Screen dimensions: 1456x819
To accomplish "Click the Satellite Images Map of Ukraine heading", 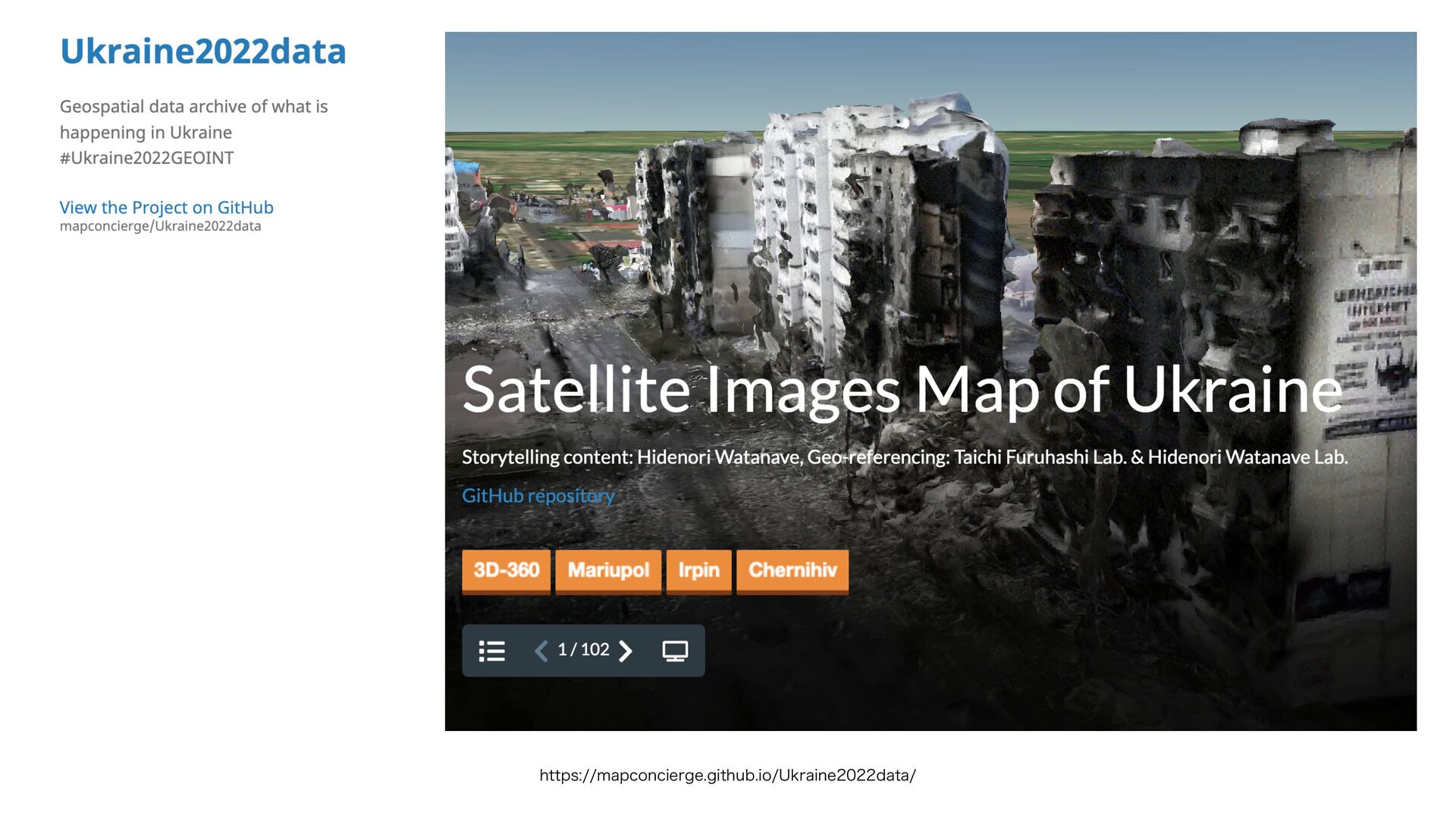I will tap(902, 390).
